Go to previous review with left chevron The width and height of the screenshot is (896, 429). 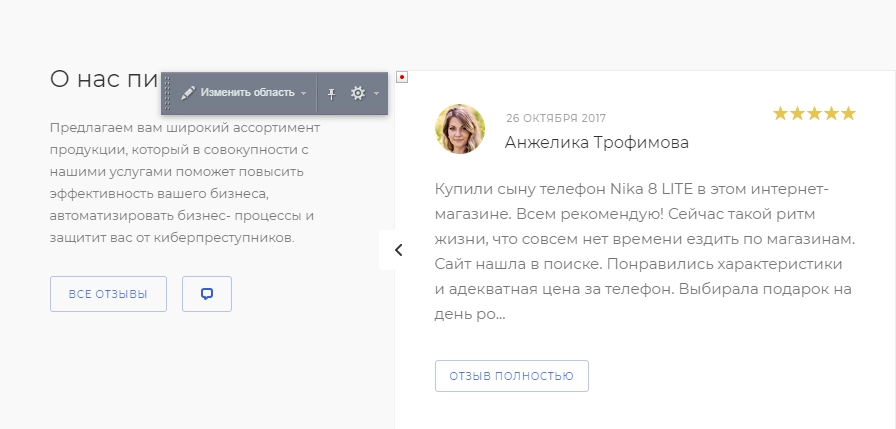click(398, 250)
